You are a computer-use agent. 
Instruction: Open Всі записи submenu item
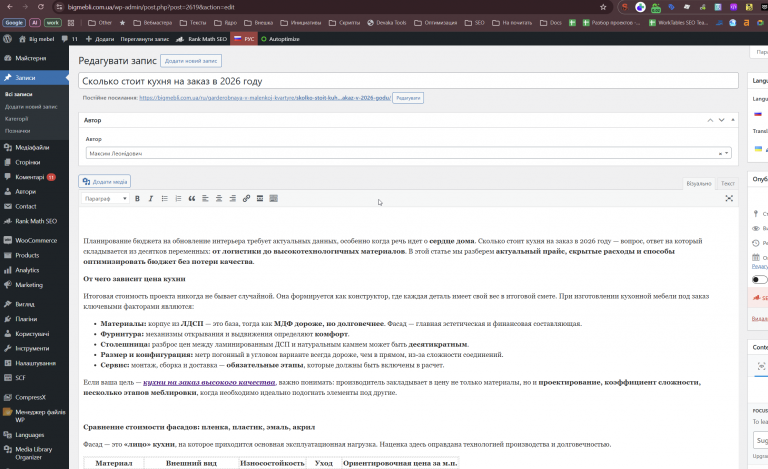point(19,94)
